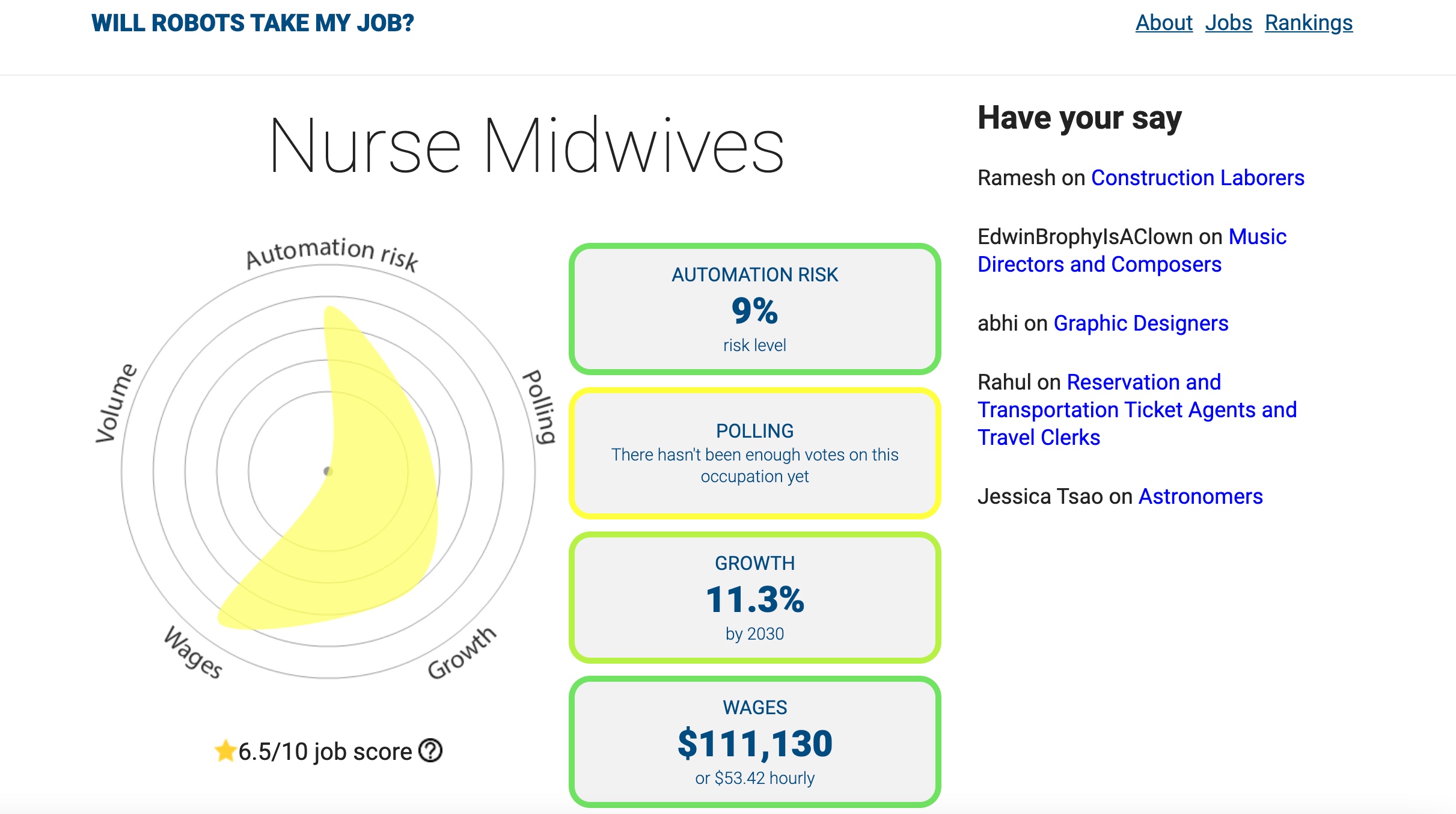The height and width of the screenshot is (814, 1456).
Task: Open the Construction Laborers comment link
Action: pos(1197,178)
